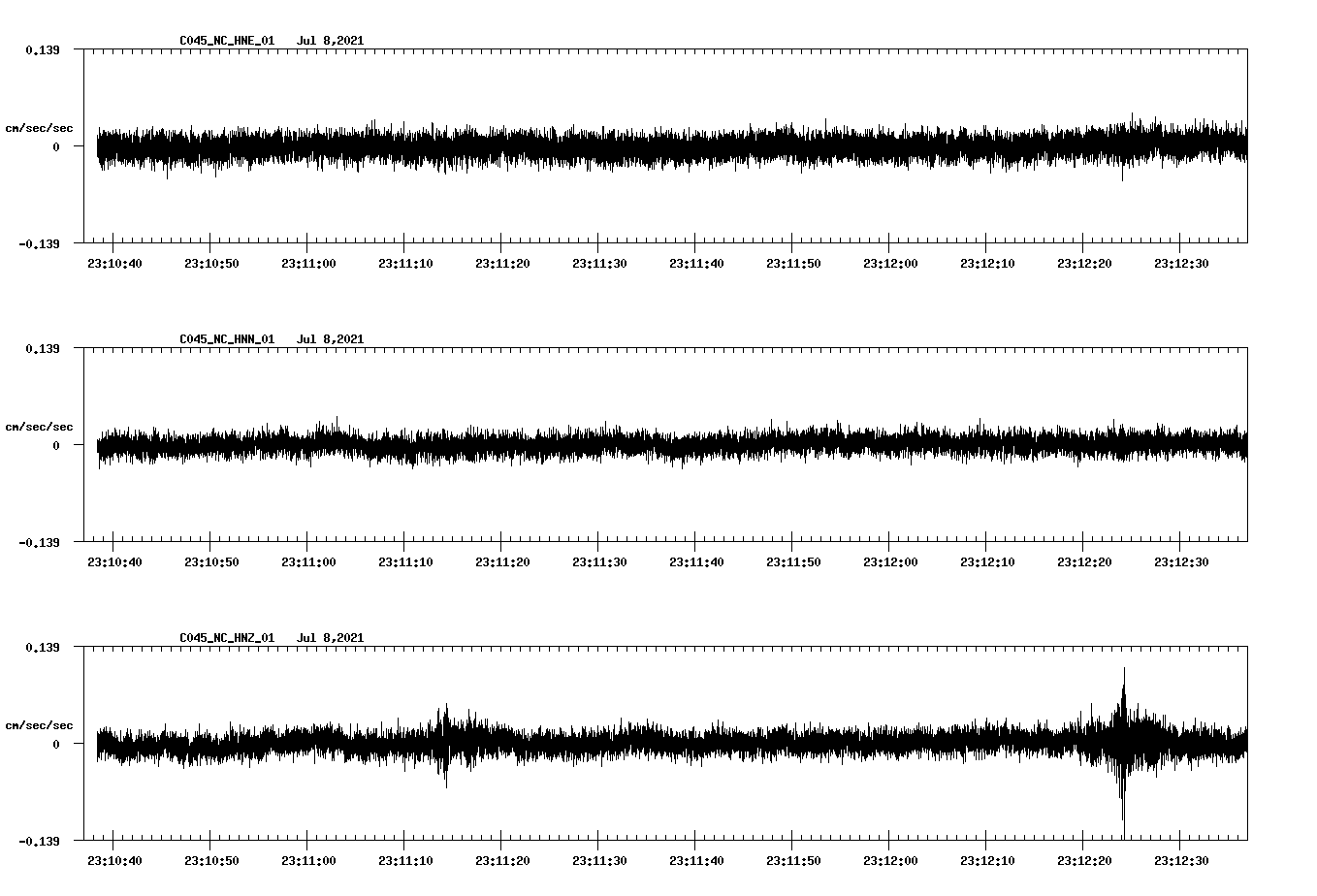This screenshot has height=896, width=1317.
Task: Select the C045_NC_HNE_01 channel label
Action: click(225, 41)
